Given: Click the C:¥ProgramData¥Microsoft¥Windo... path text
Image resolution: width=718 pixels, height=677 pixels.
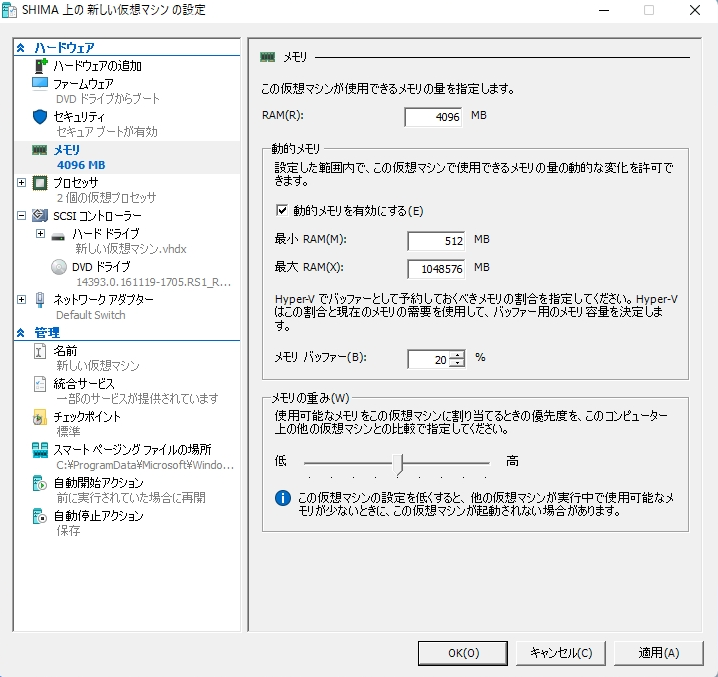Looking at the screenshot, I should point(145,465).
